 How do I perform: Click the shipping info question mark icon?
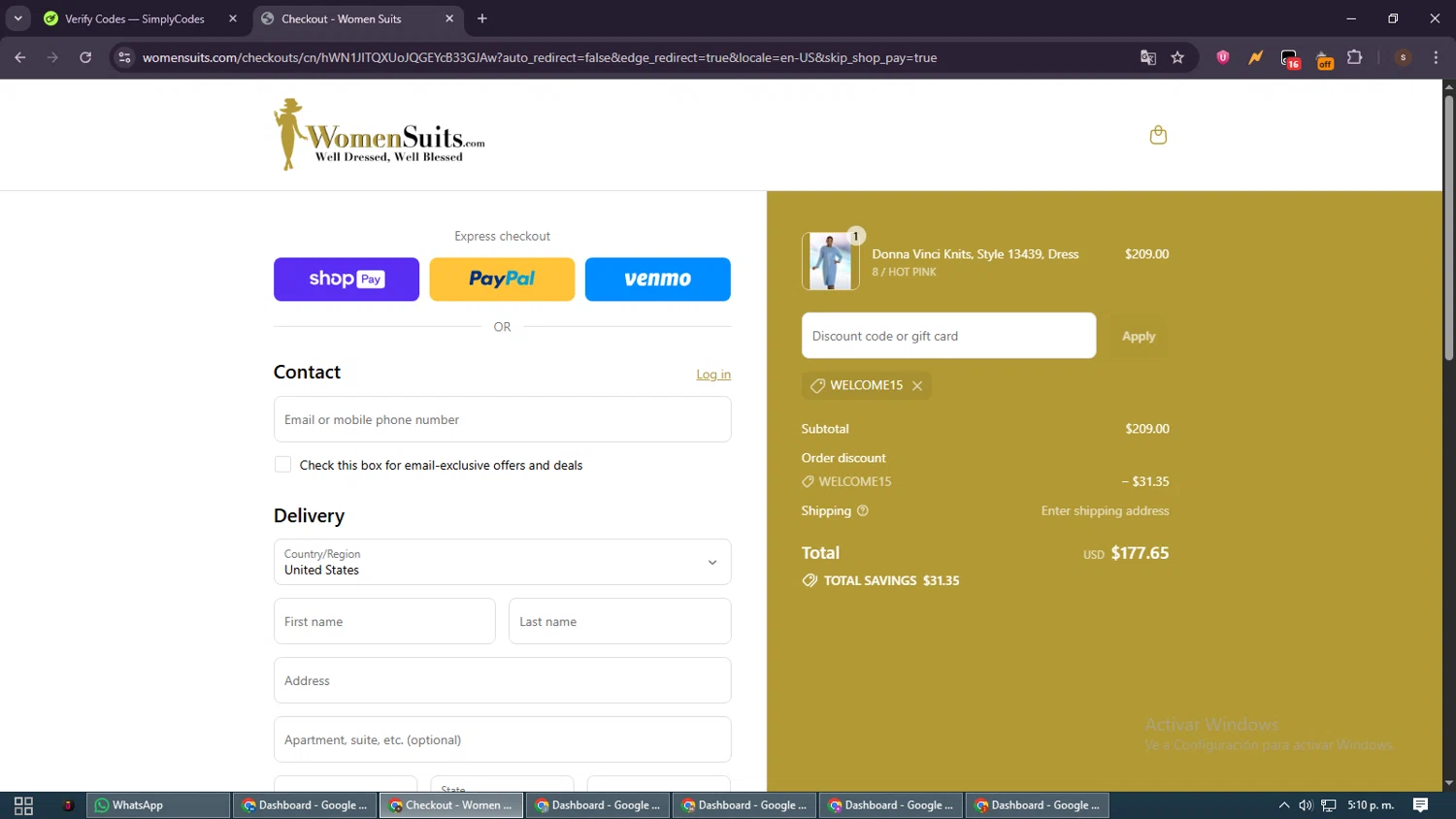pos(862,510)
